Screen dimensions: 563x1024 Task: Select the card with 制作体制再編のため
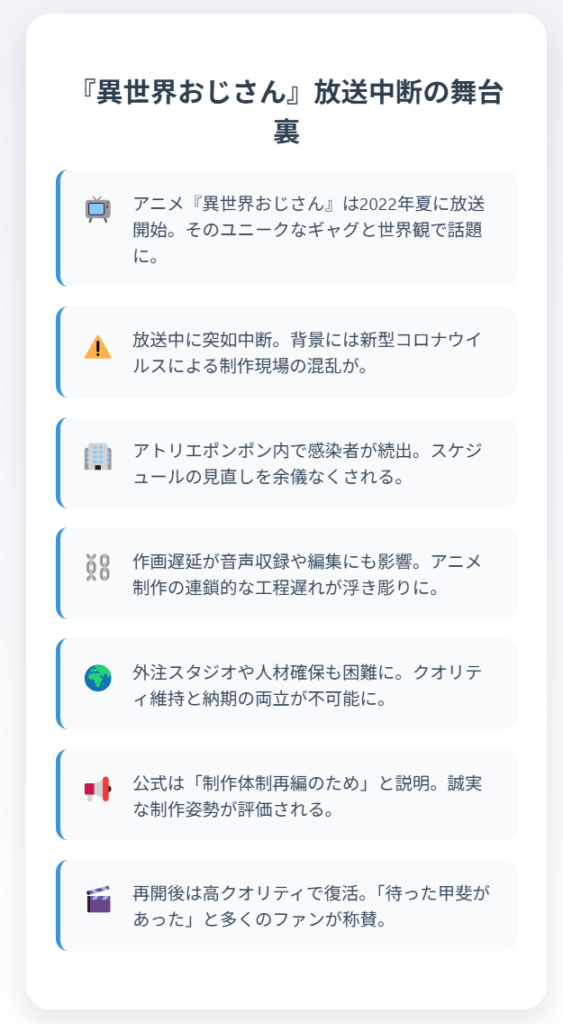[286, 794]
